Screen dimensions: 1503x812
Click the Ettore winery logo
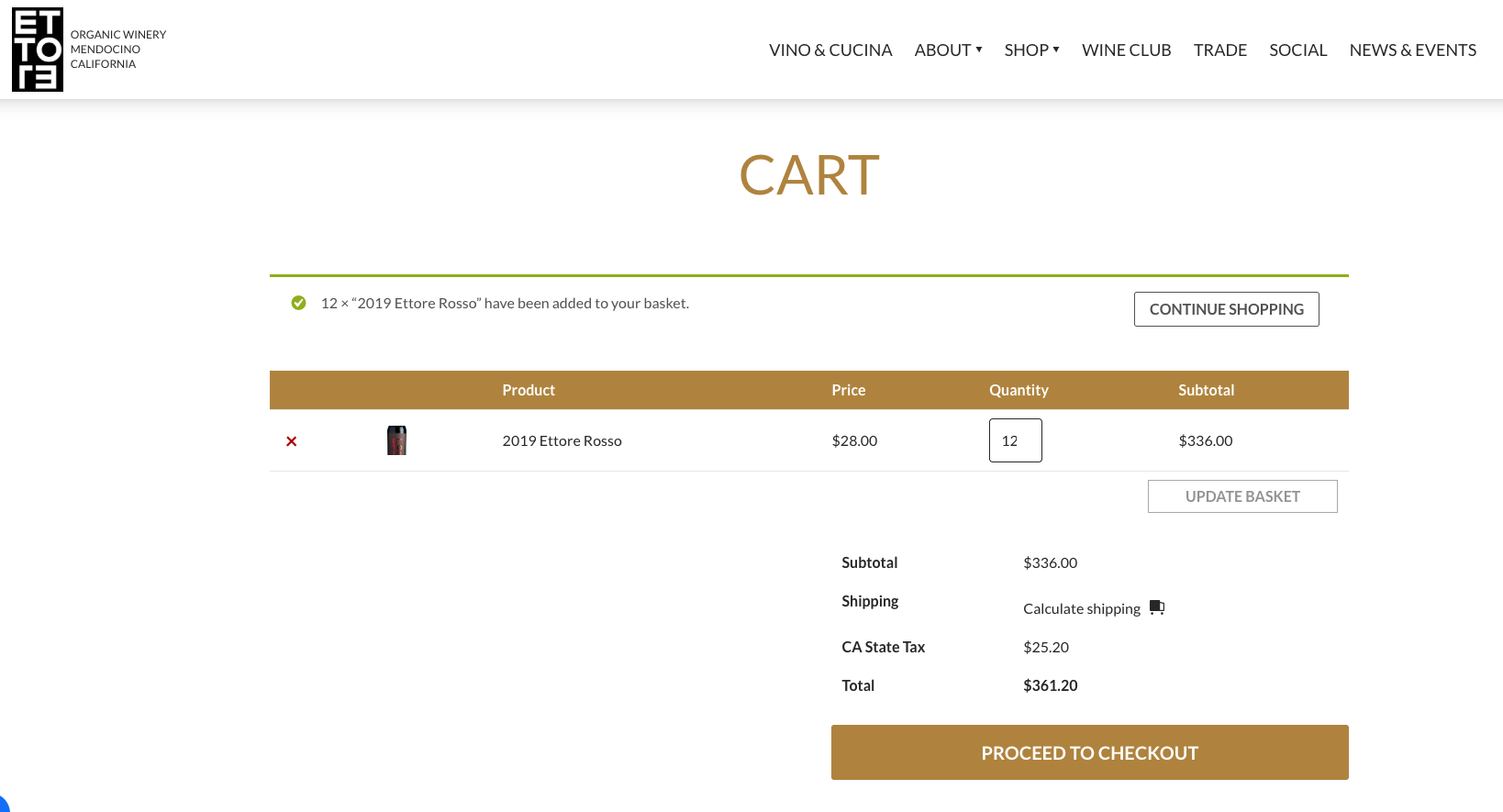pos(38,50)
